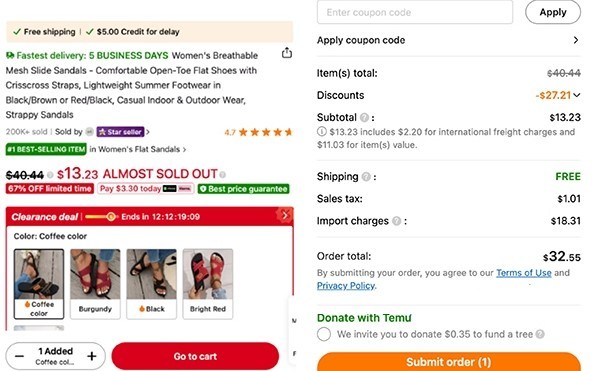Click the Import charges help icon

397,221
